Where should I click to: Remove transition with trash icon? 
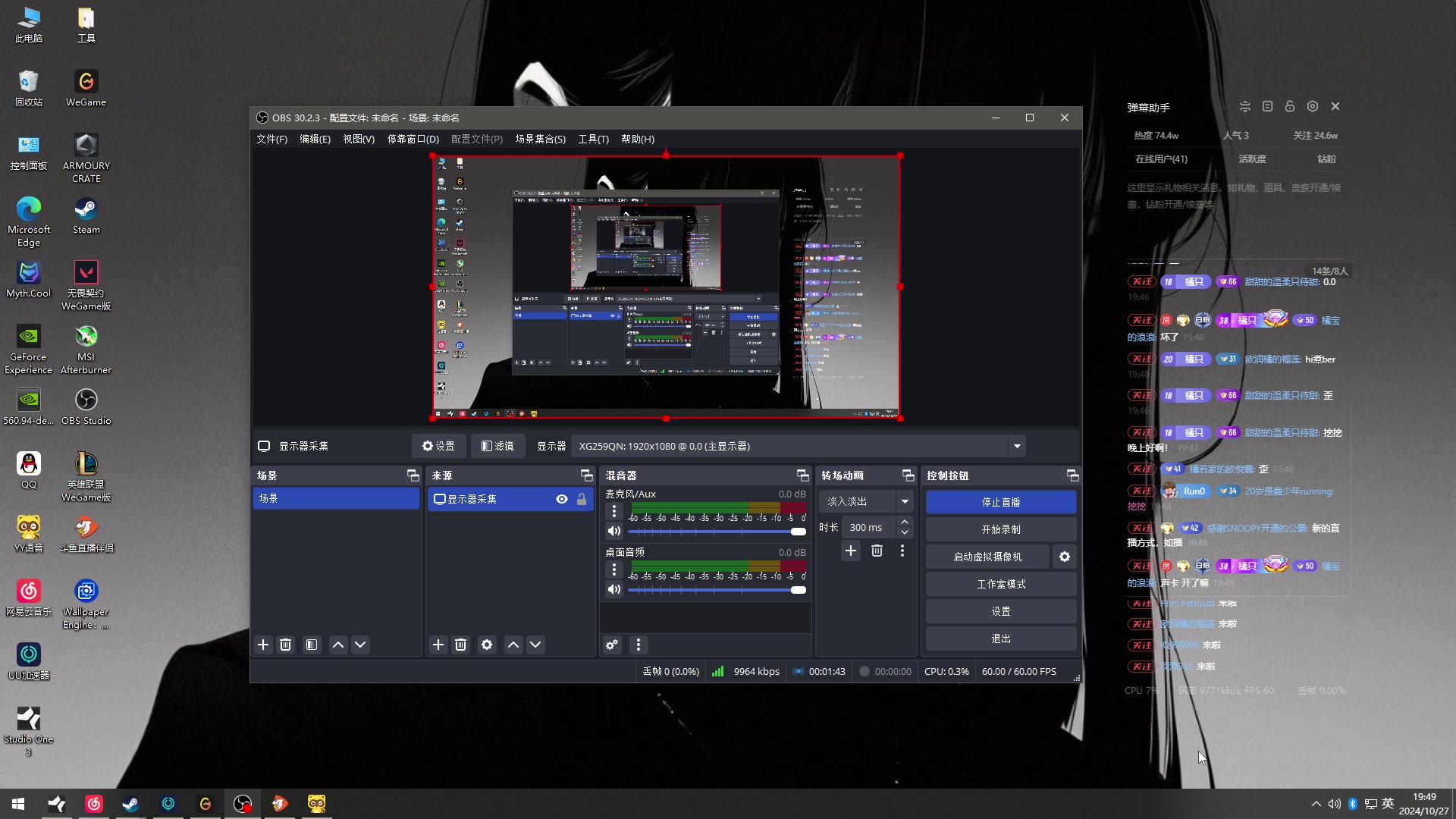[x=877, y=551]
